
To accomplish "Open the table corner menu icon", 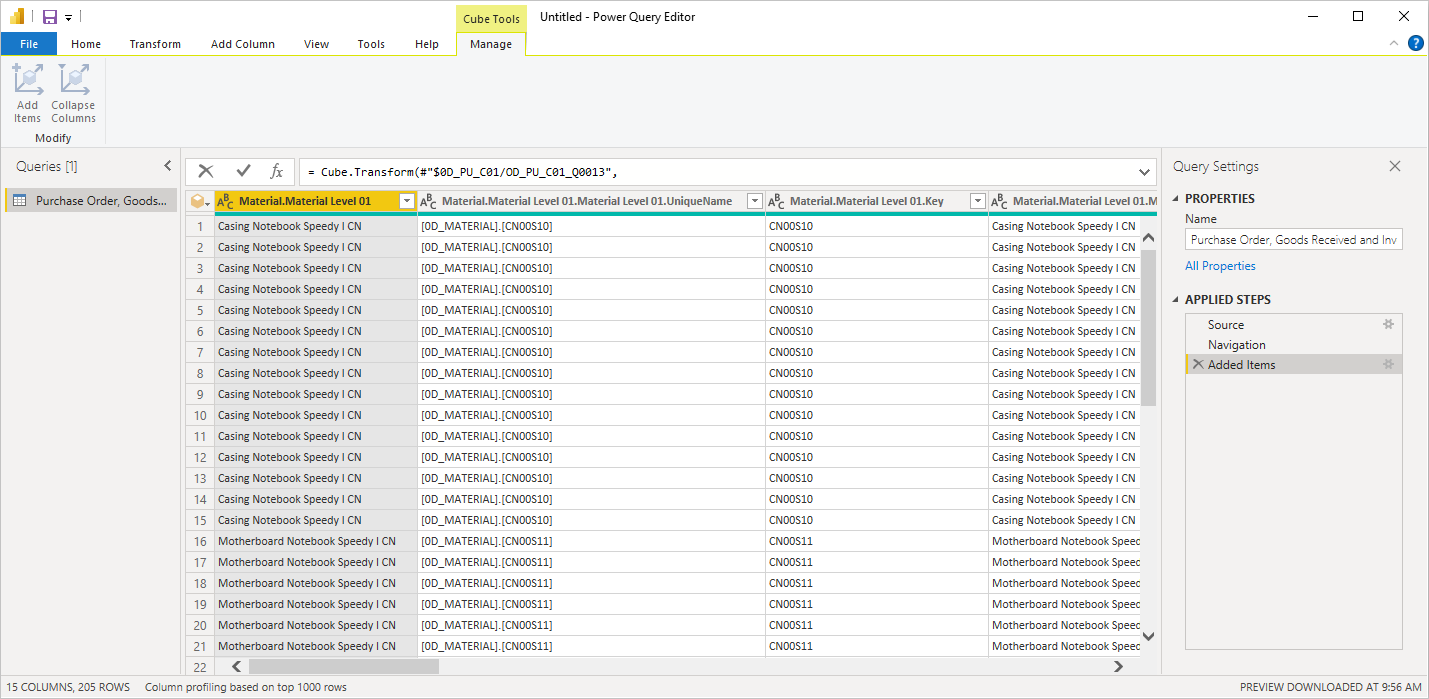I will 200,201.
